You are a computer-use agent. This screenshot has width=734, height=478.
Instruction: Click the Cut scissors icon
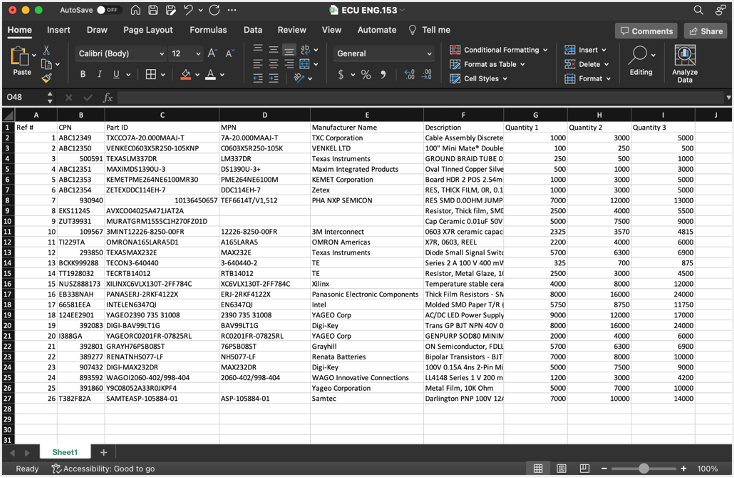pyautogui.click(x=46, y=50)
